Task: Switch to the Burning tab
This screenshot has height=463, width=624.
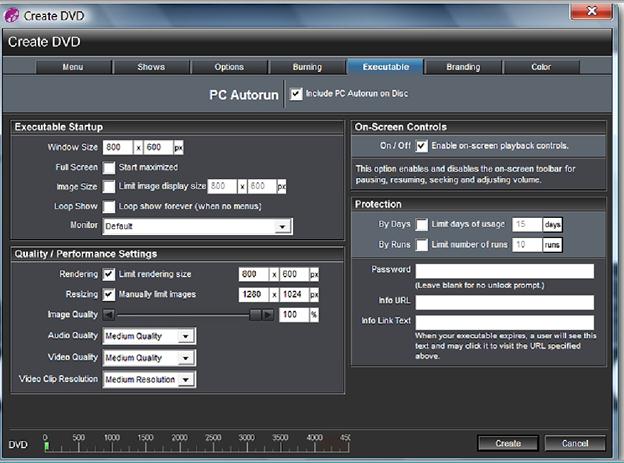Action: 307,67
